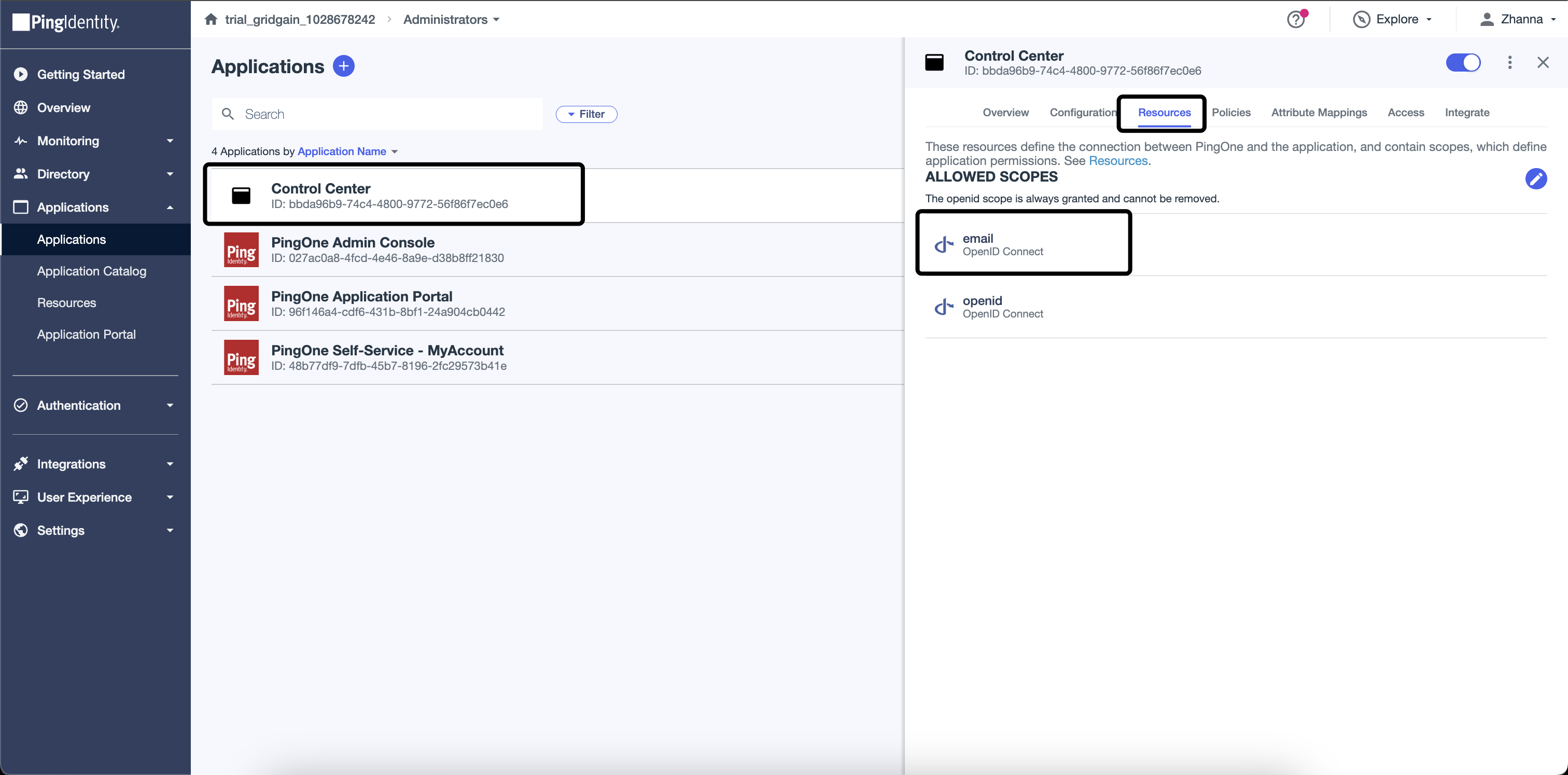This screenshot has height=775, width=1568.
Task: Select the PingOne Admin Console application row
Action: [557, 250]
